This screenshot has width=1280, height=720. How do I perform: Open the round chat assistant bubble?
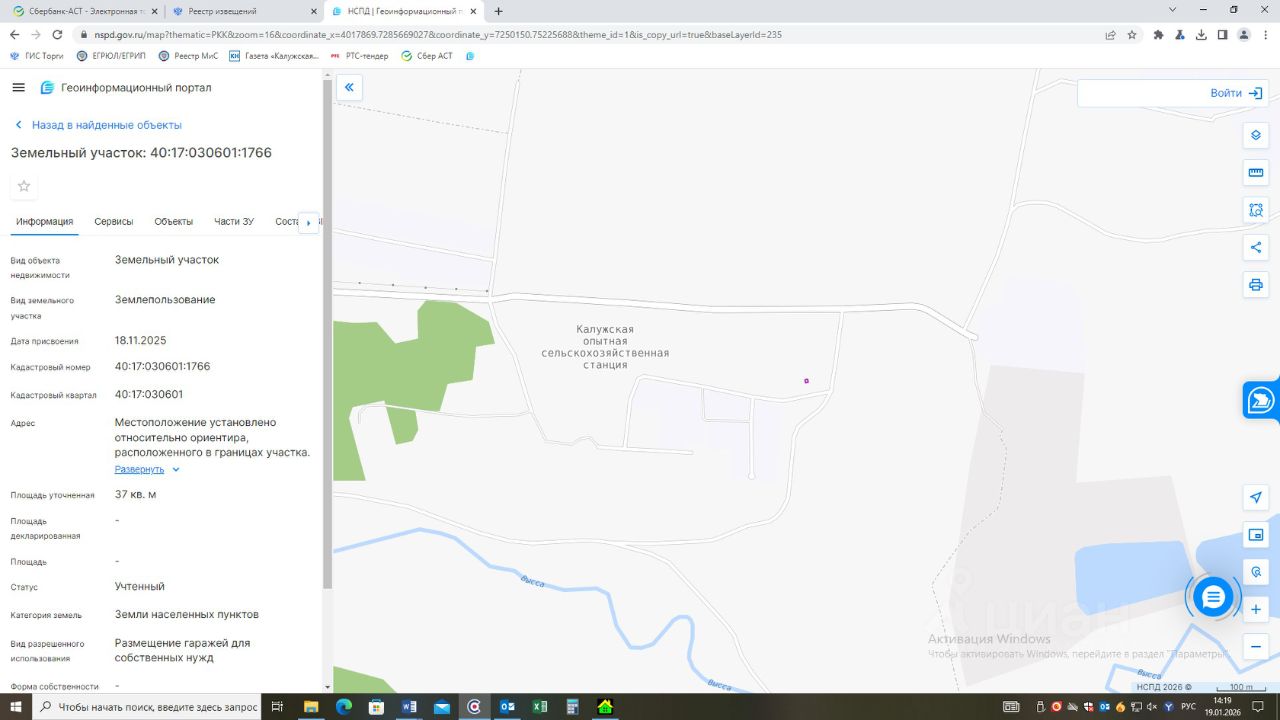(1213, 597)
